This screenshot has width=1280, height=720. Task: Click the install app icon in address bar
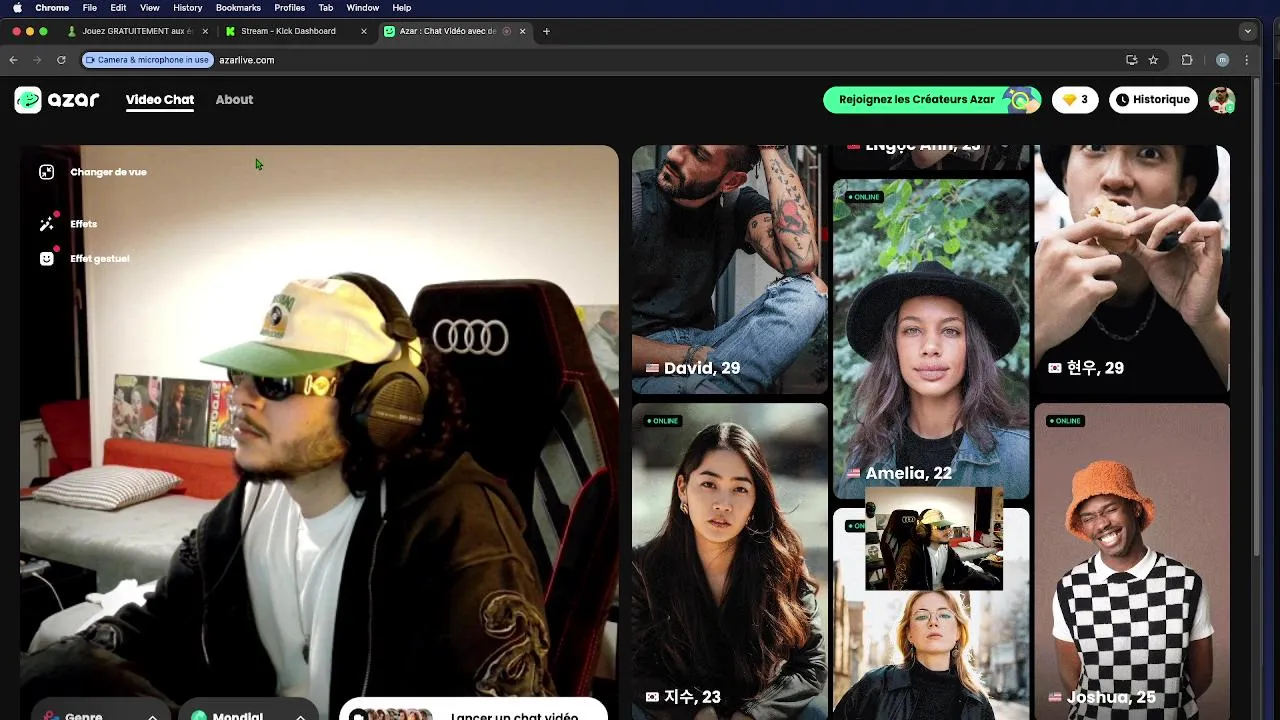pyautogui.click(x=1131, y=60)
